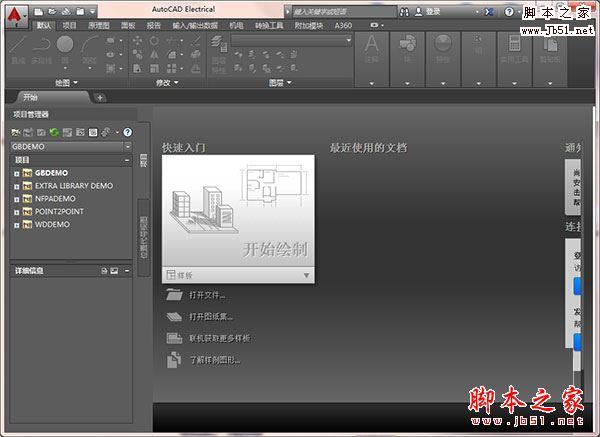Click the New file quick-access icon
Image resolution: width=600 pixels, height=437 pixels.
39,12
